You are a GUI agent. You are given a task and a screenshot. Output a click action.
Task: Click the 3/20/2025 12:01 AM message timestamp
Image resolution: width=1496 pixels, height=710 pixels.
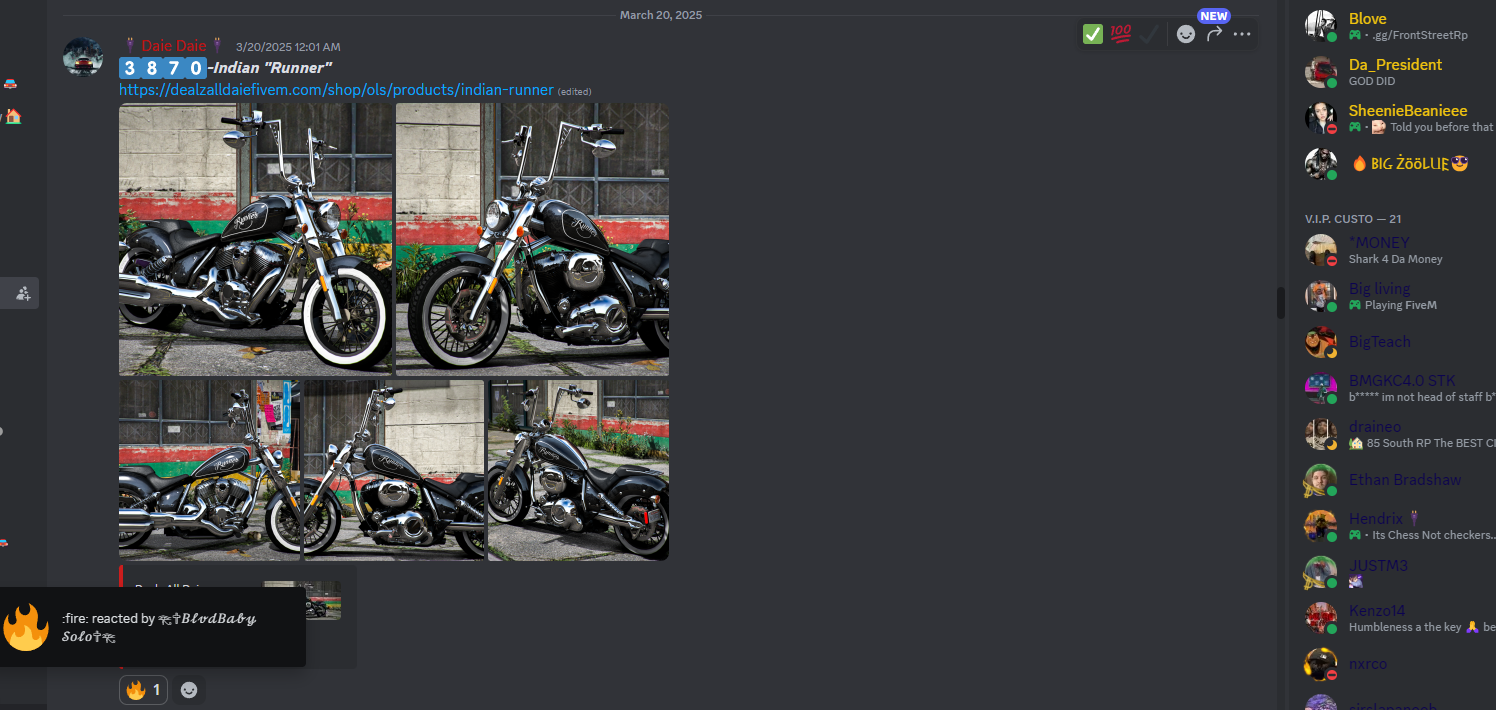[x=288, y=47]
